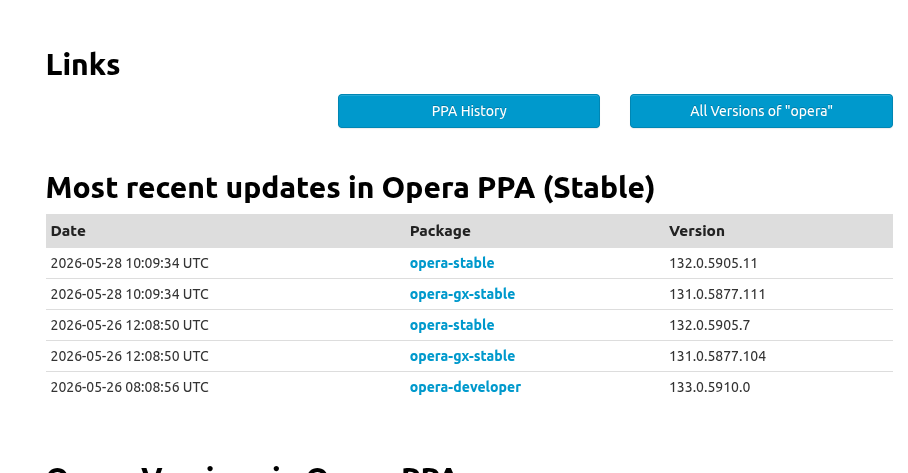This screenshot has width=908, height=473.
Task: Select version text 132.0.5905.7
Action: [709, 325]
